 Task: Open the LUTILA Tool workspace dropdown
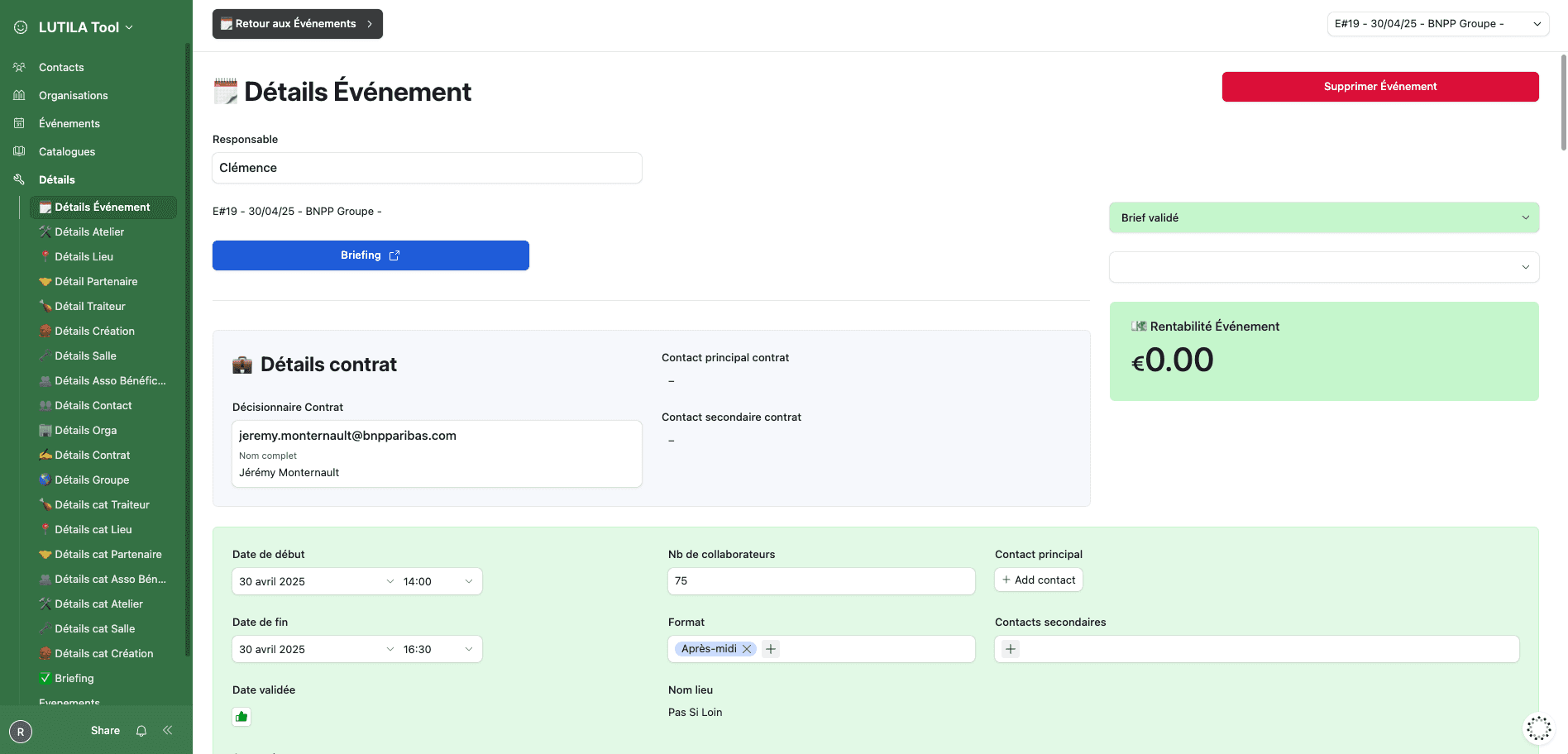(85, 27)
